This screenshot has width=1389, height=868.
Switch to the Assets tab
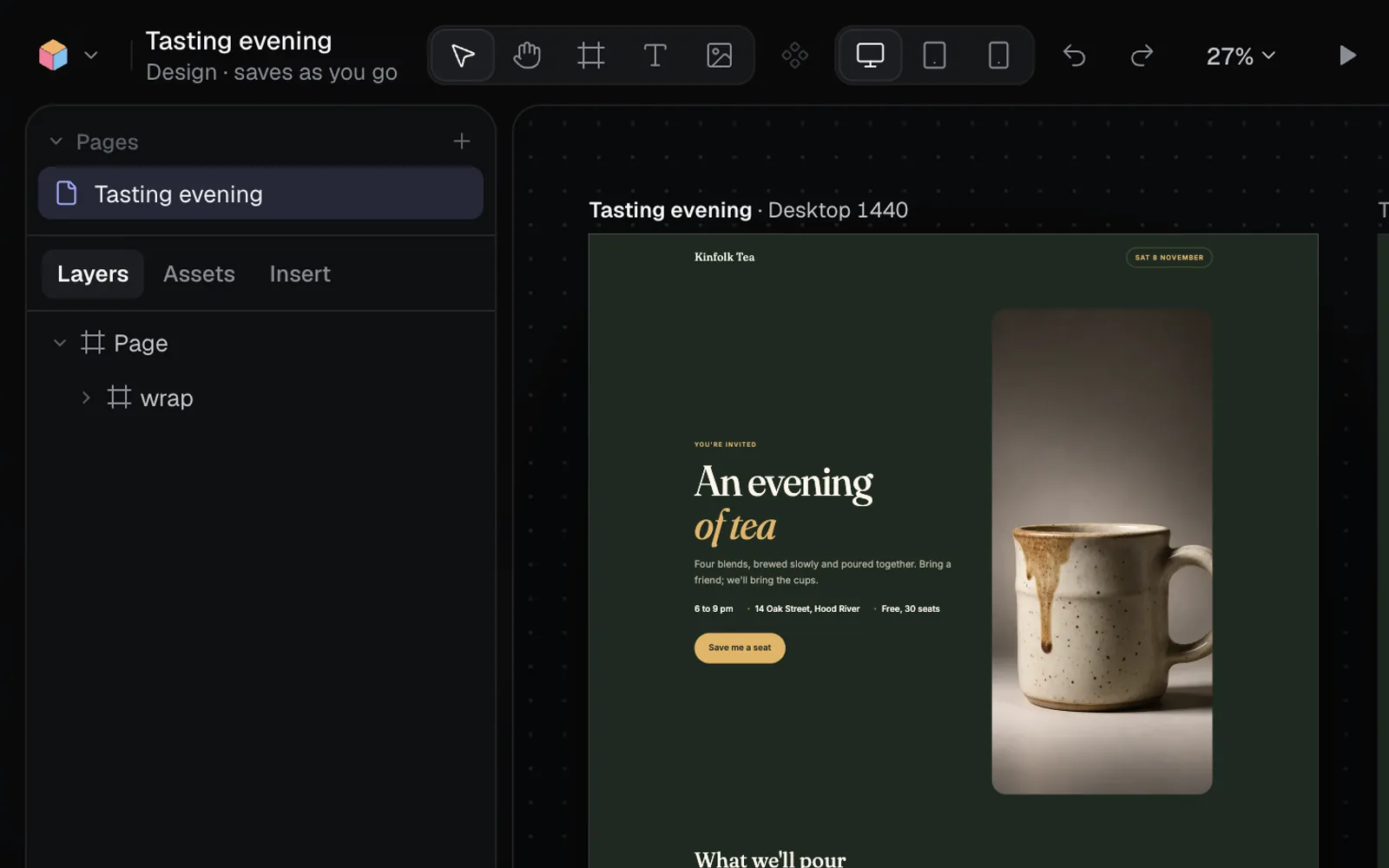[x=199, y=274]
